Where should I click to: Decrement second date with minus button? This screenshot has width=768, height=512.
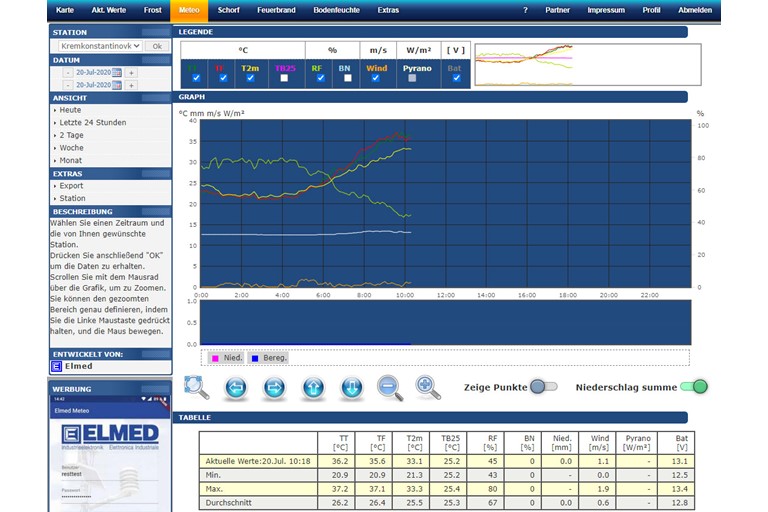(67, 86)
